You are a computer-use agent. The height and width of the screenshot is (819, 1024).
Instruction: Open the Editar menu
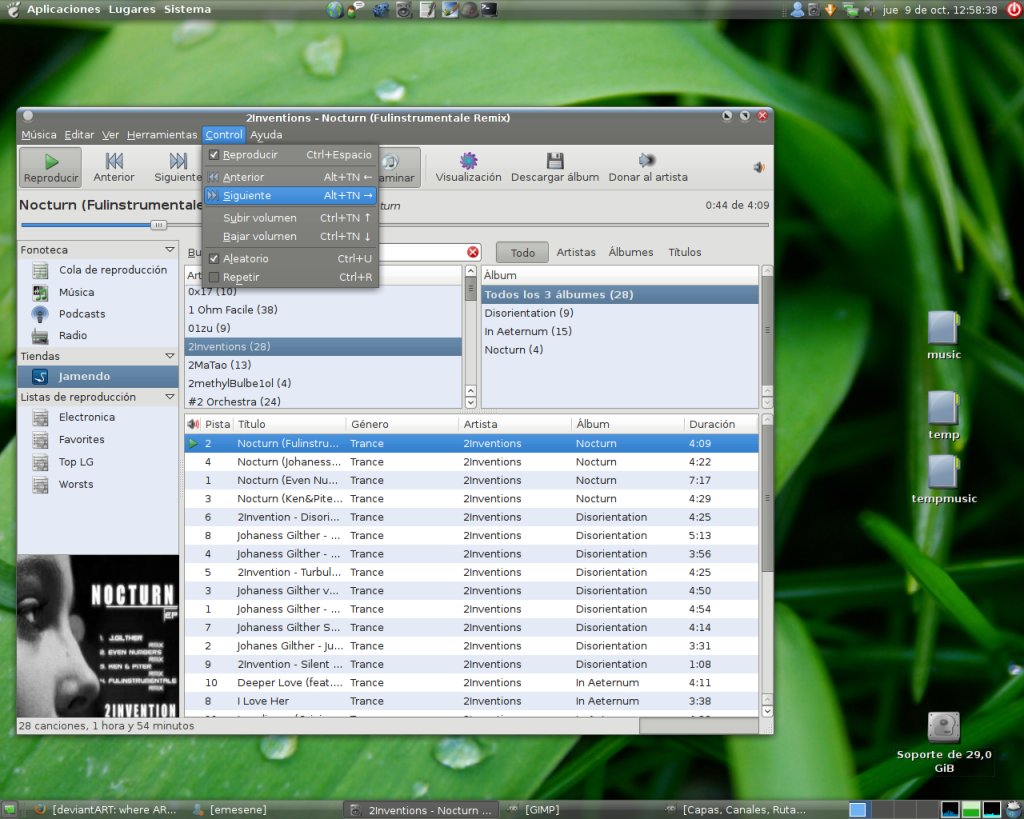79,135
